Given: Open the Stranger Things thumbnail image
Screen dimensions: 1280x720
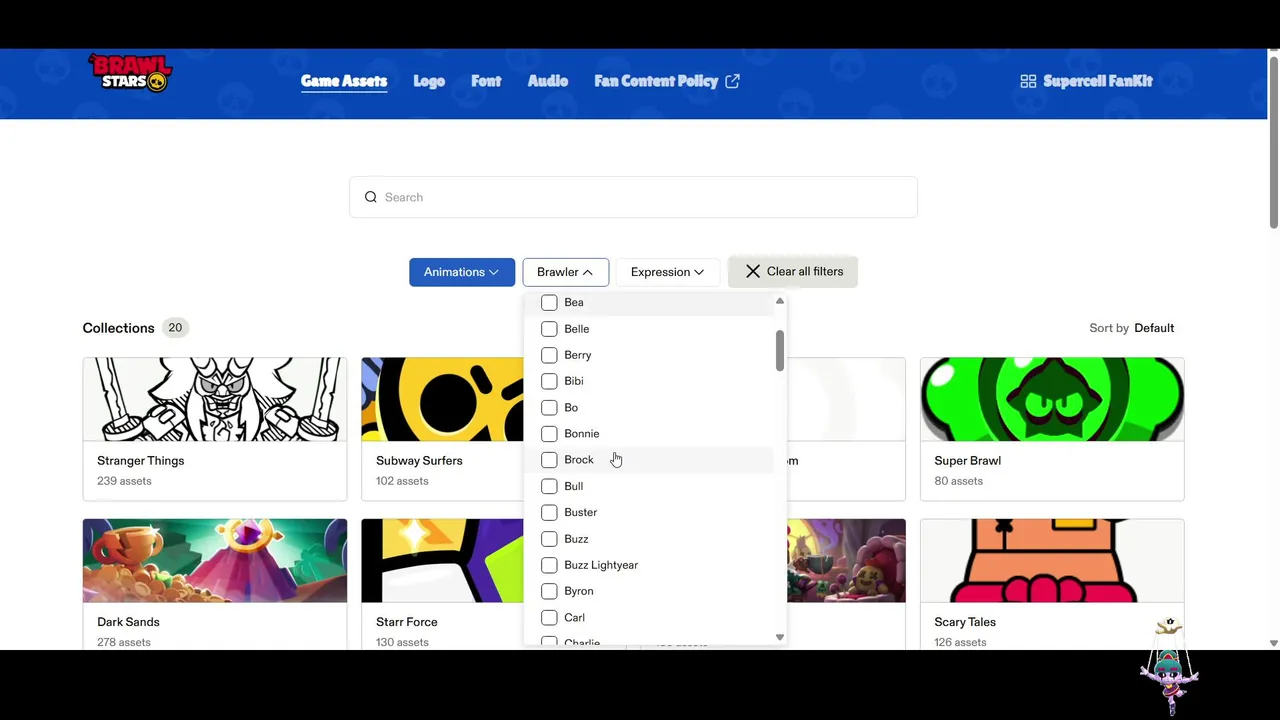Looking at the screenshot, I should [x=215, y=399].
